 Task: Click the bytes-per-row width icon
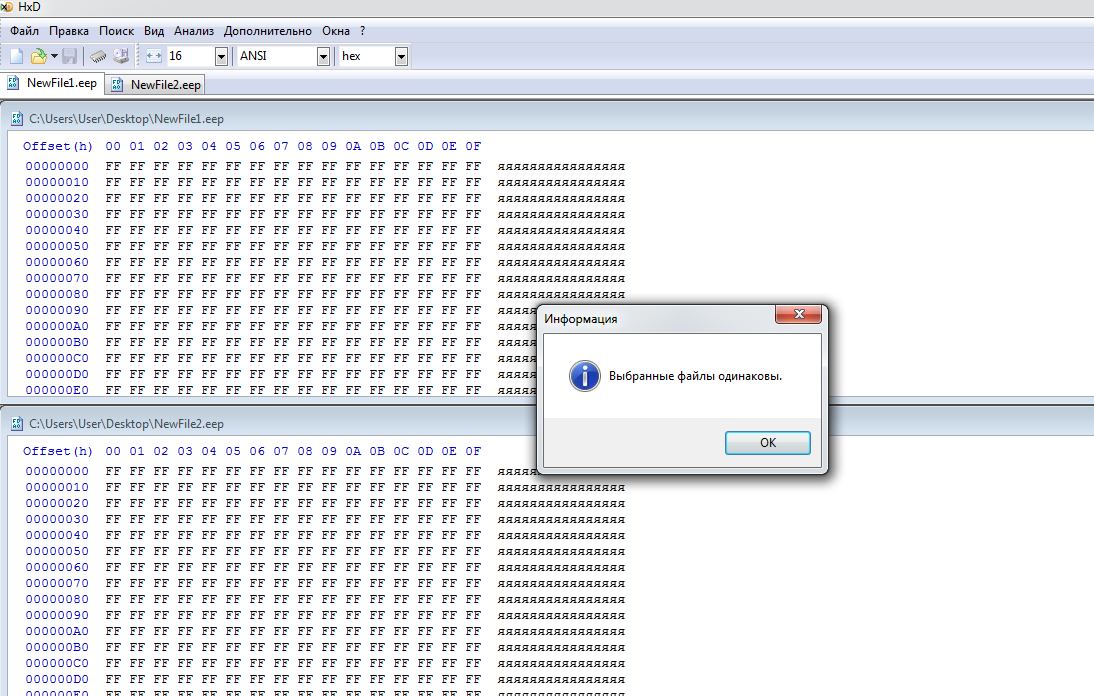[153, 56]
